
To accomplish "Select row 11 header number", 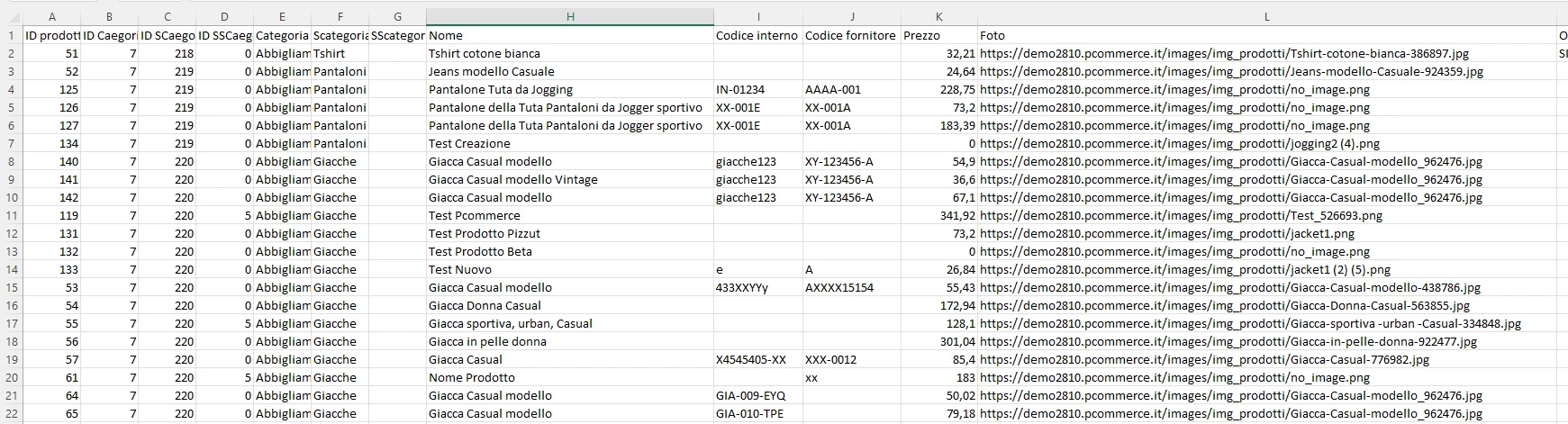I will click(x=12, y=215).
